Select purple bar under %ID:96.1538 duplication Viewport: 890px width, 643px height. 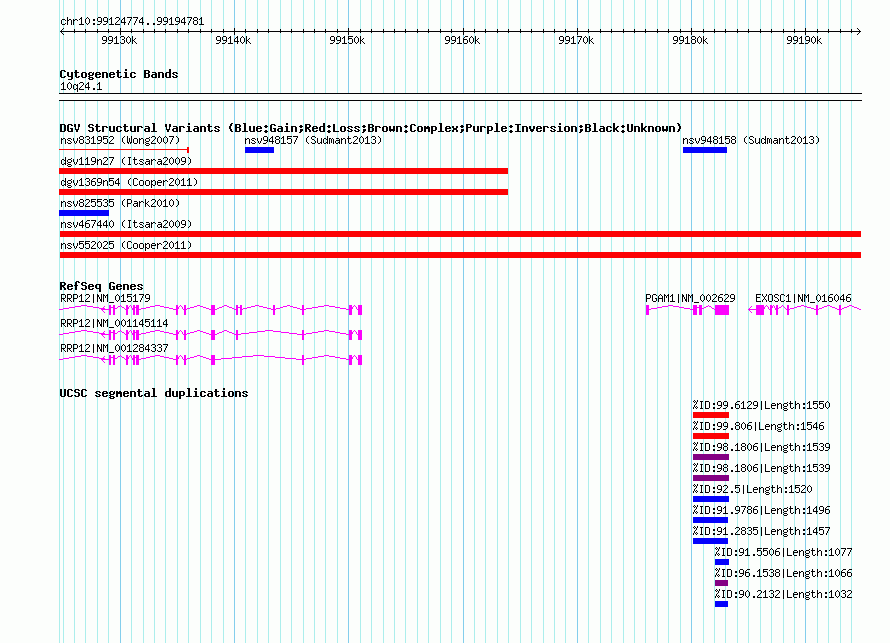pos(721,583)
